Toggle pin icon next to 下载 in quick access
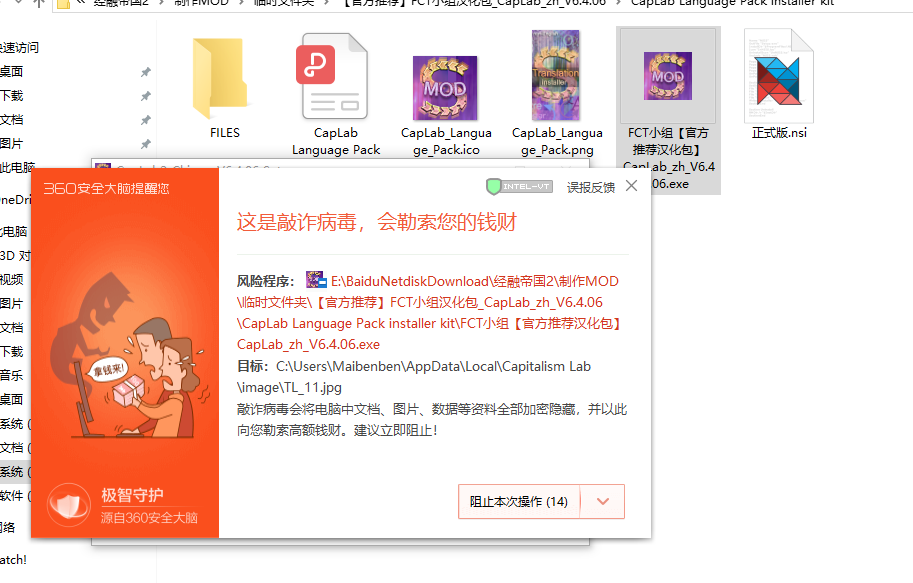 point(146,96)
